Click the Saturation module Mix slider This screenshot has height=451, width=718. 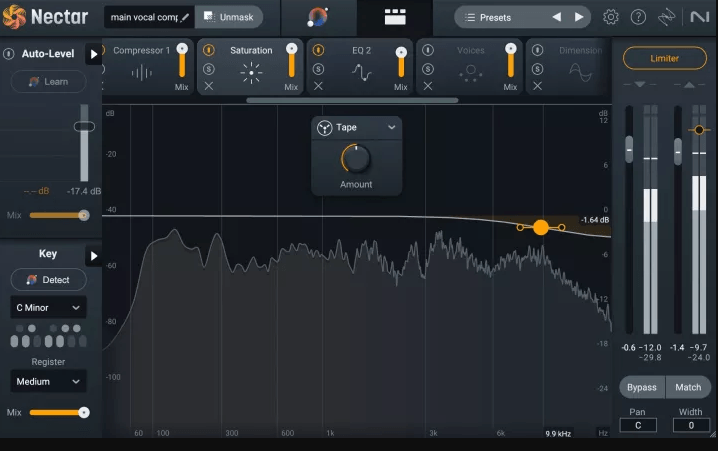291,60
